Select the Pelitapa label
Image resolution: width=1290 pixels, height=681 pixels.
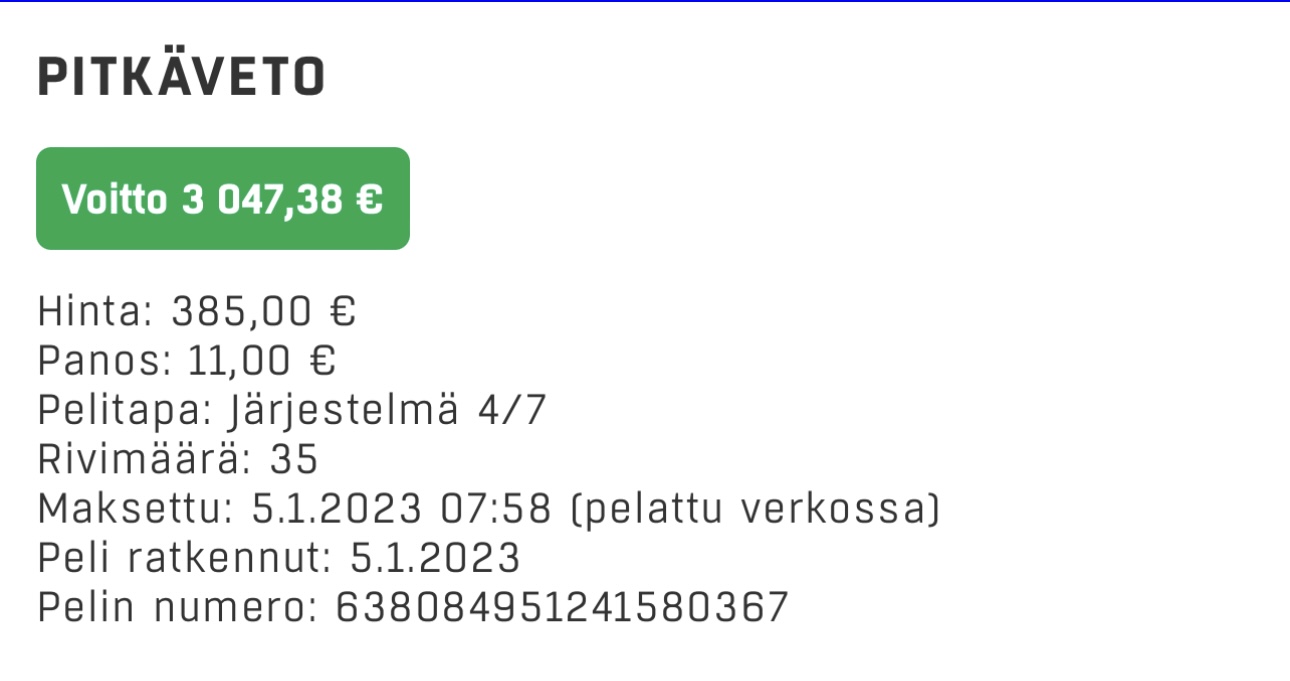tap(127, 411)
